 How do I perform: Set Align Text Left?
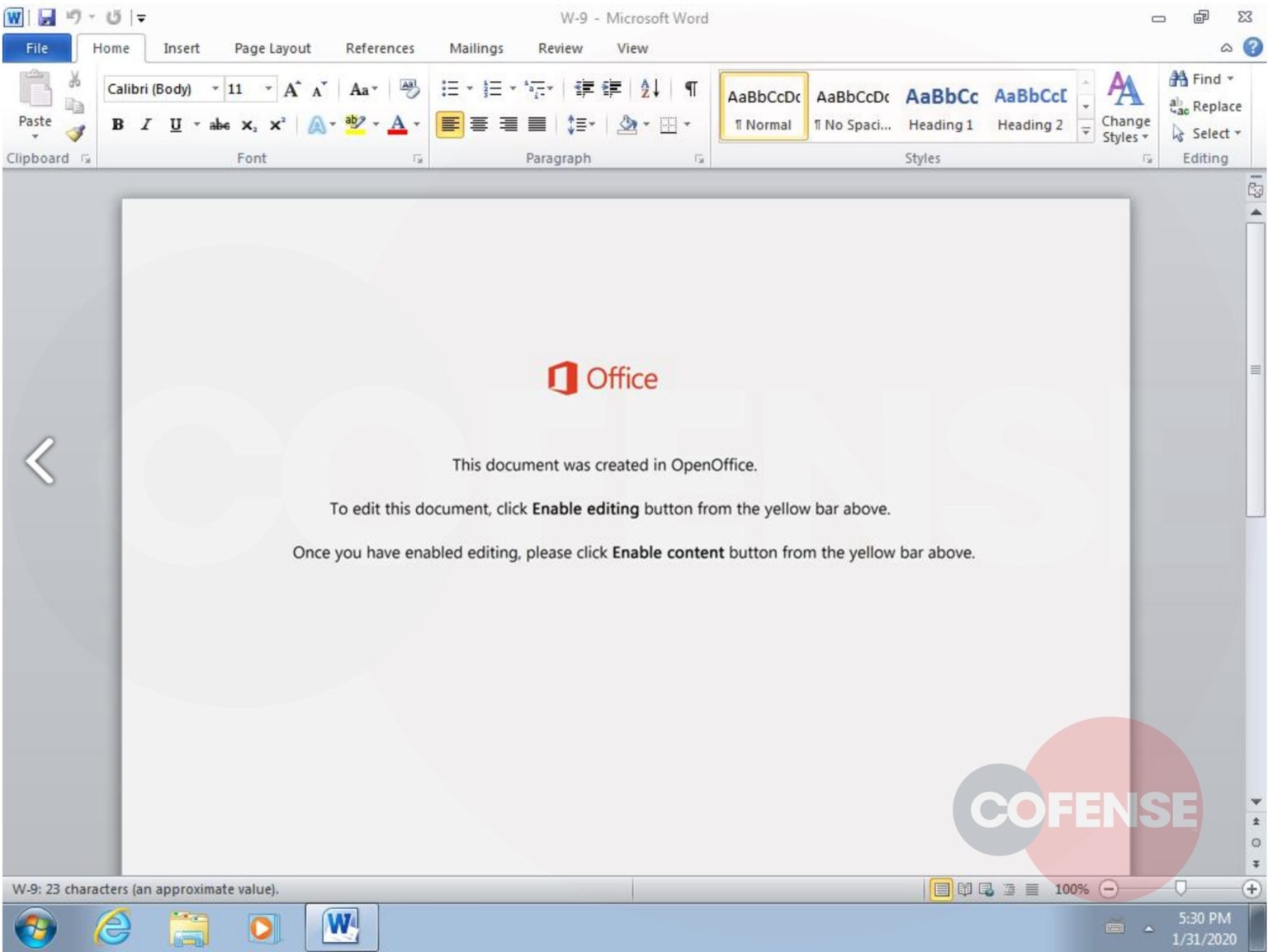pyautogui.click(x=450, y=125)
